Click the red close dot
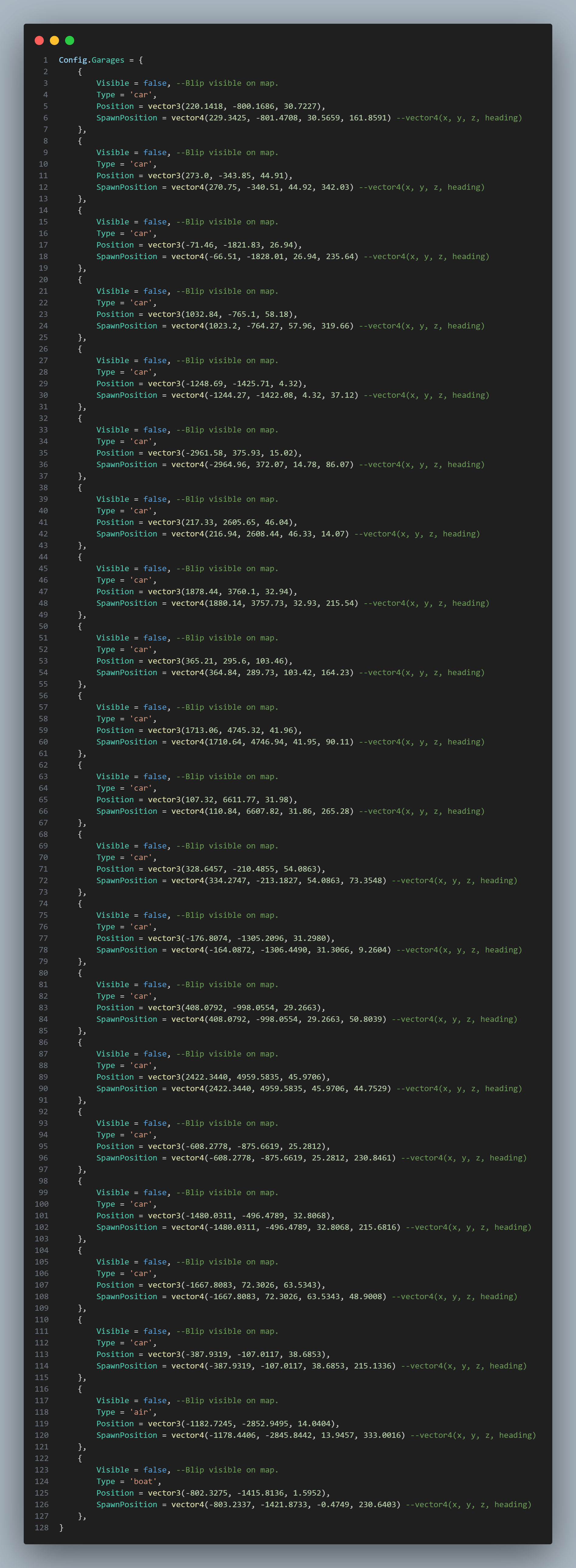The width and height of the screenshot is (576, 1568). coord(39,40)
